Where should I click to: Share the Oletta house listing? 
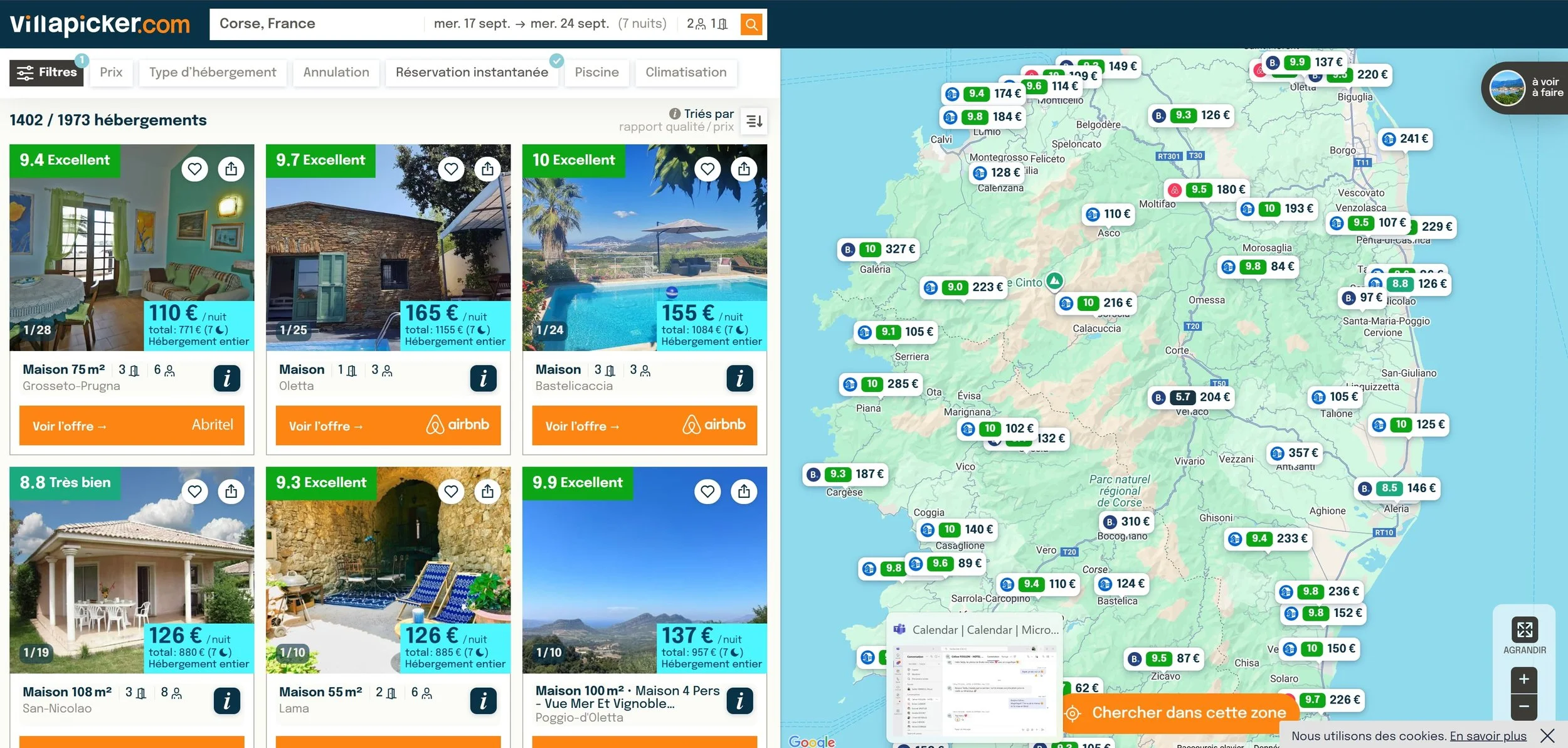pyautogui.click(x=487, y=169)
